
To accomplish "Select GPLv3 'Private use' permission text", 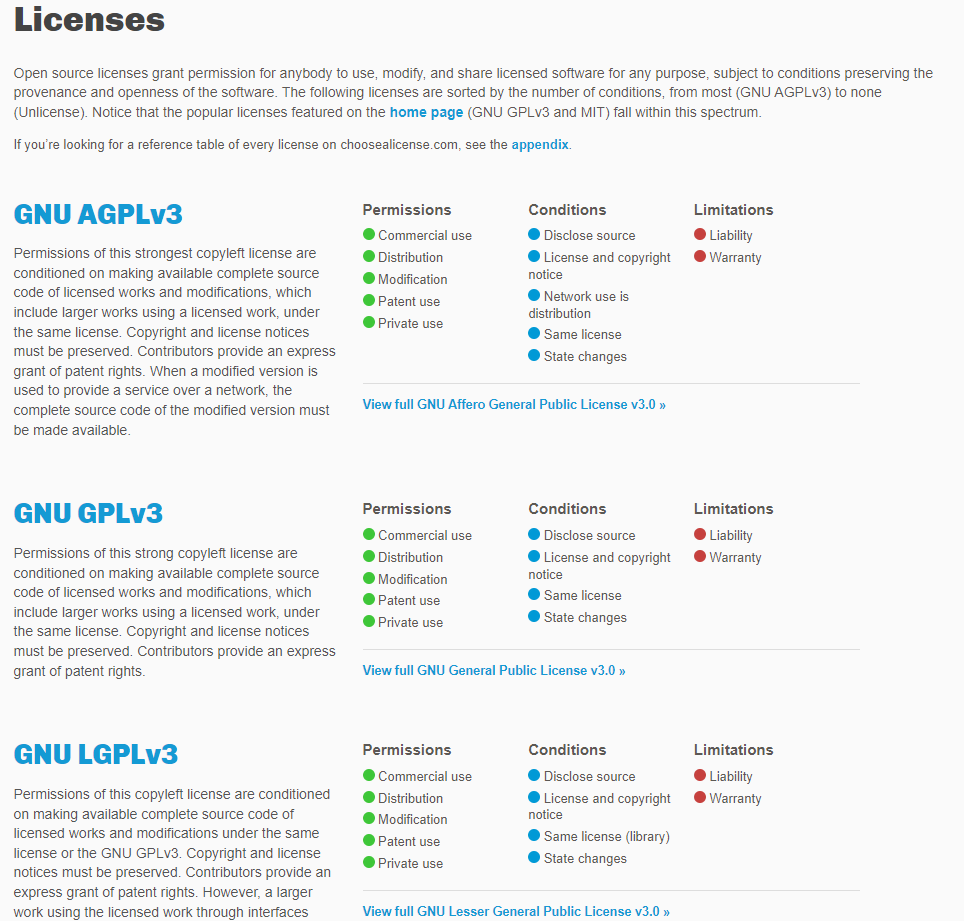I will coord(410,623).
